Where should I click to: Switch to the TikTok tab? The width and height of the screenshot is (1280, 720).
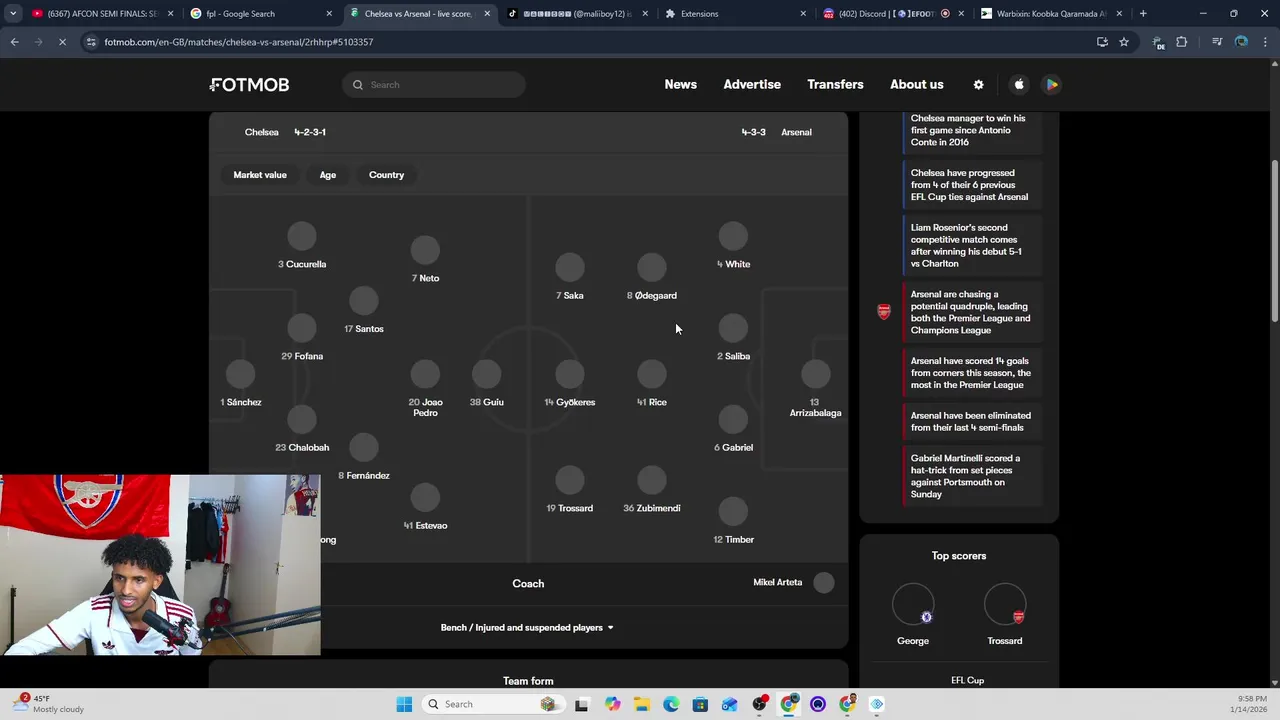pos(578,14)
